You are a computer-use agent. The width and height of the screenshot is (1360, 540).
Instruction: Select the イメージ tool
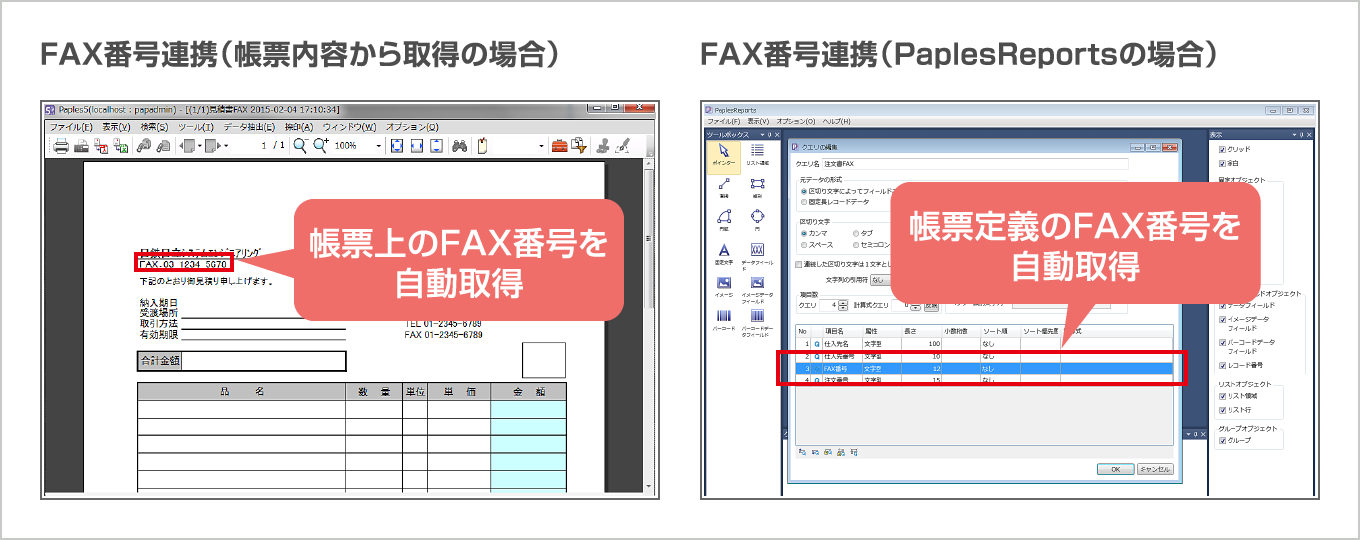[724, 287]
